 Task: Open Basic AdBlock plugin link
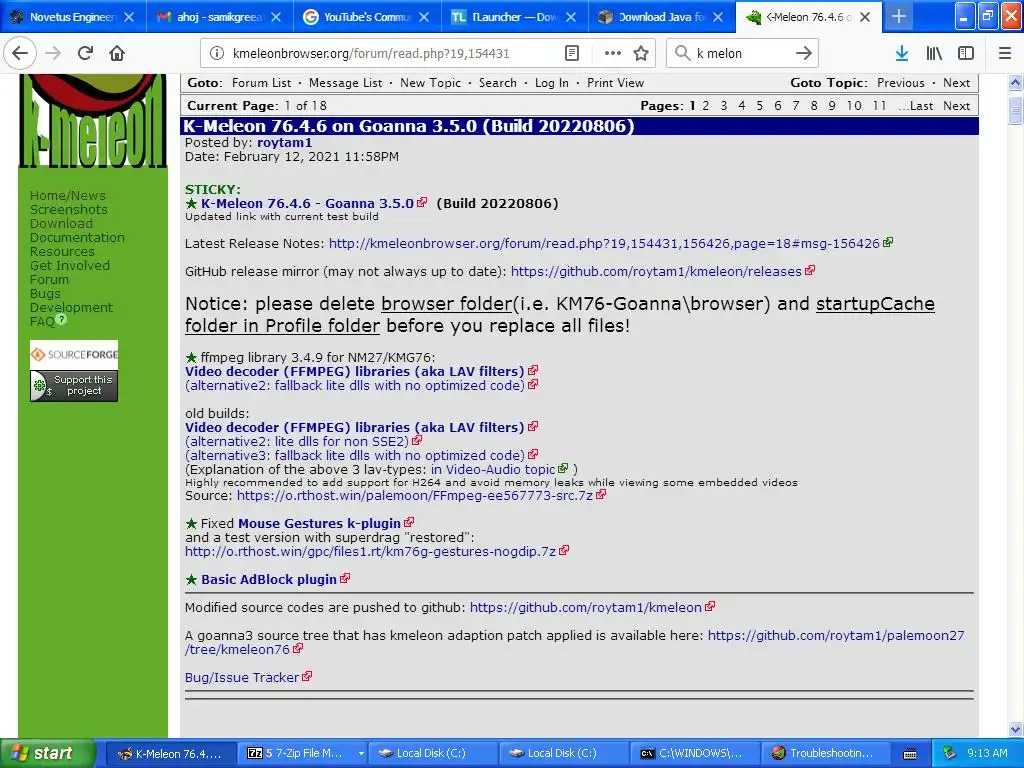tap(269, 580)
